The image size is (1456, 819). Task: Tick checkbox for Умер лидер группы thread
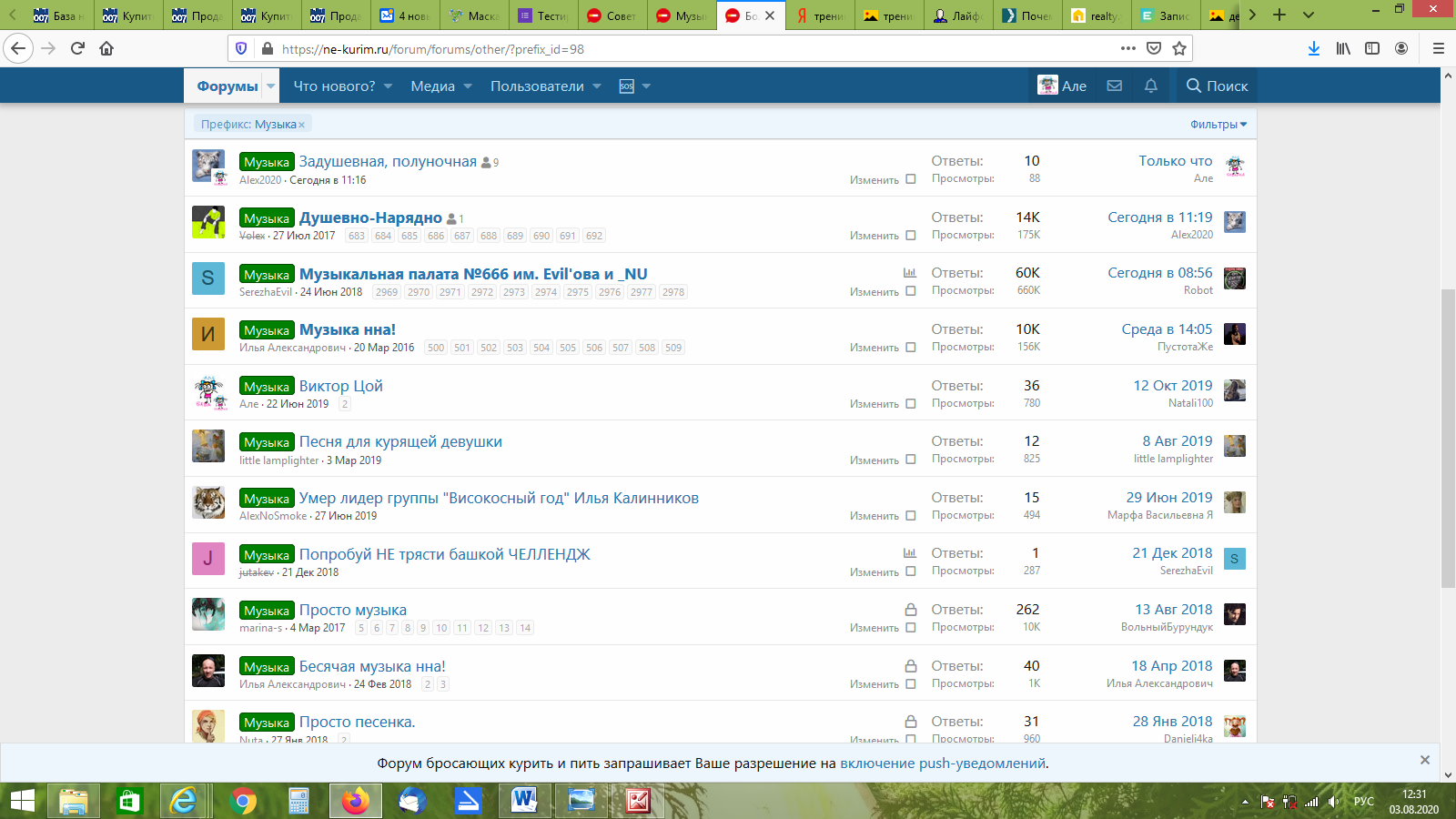click(x=910, y=516)
